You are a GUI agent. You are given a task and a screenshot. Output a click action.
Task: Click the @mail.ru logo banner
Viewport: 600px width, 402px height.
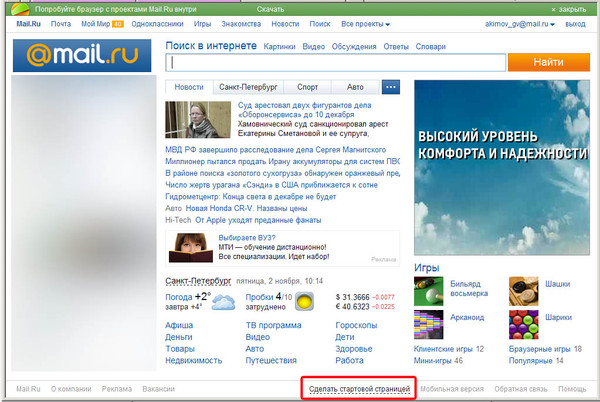coord(82,55)
